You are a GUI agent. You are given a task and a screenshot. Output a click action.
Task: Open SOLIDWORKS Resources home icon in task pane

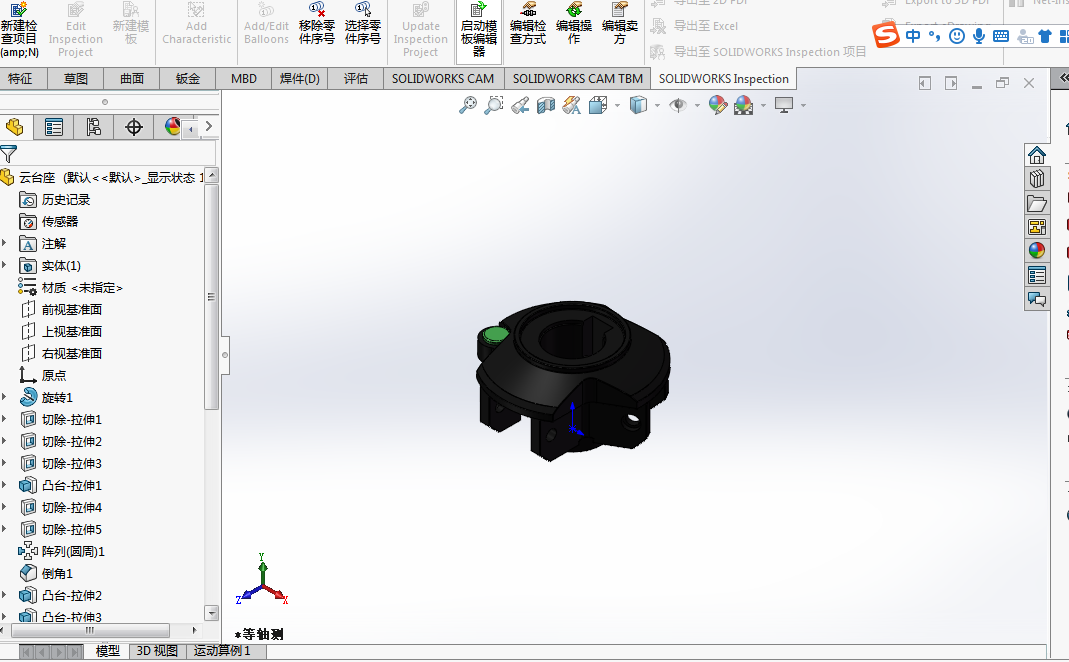1036,155
